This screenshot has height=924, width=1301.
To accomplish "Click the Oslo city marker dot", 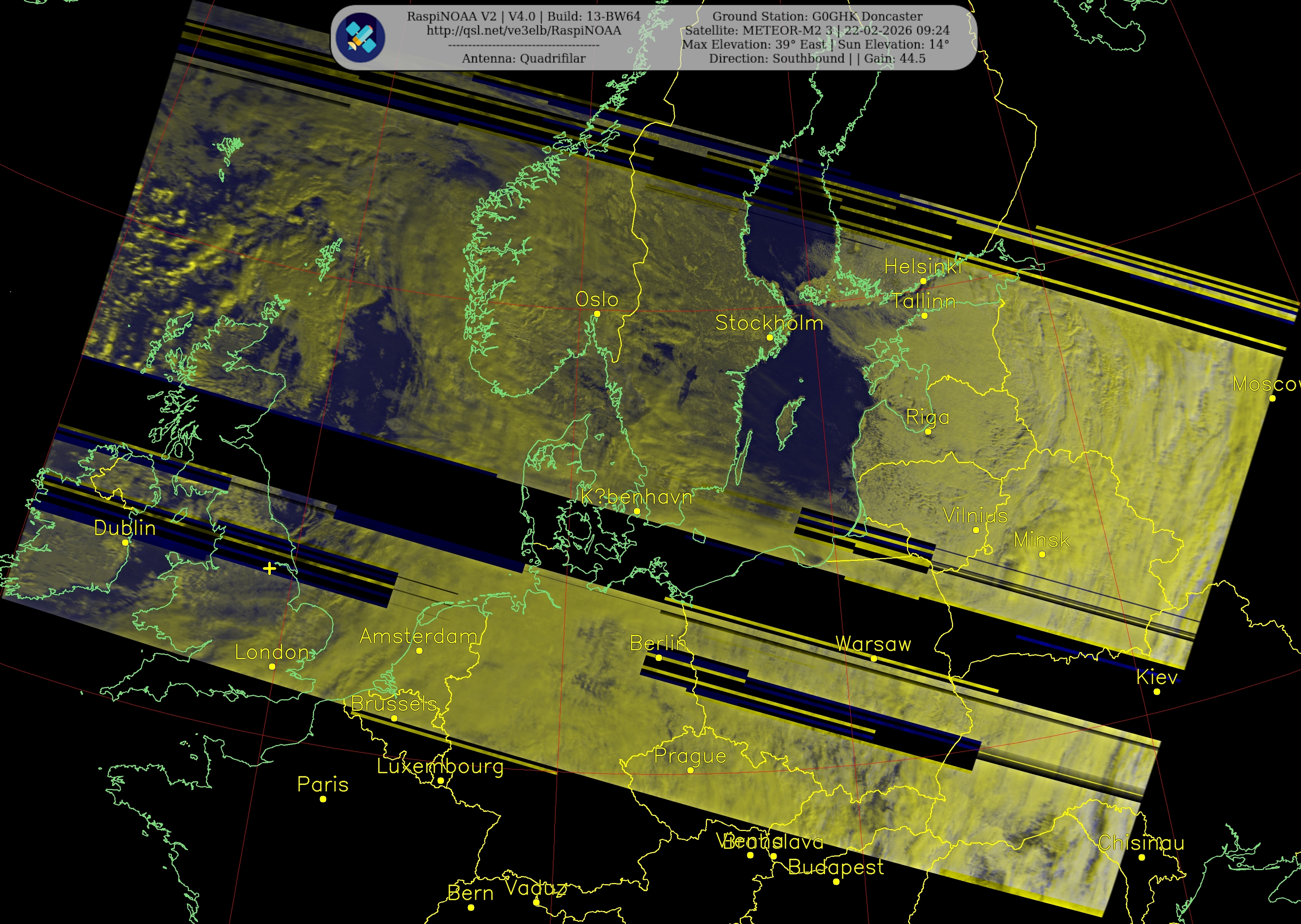I will (x=597, y=314).
